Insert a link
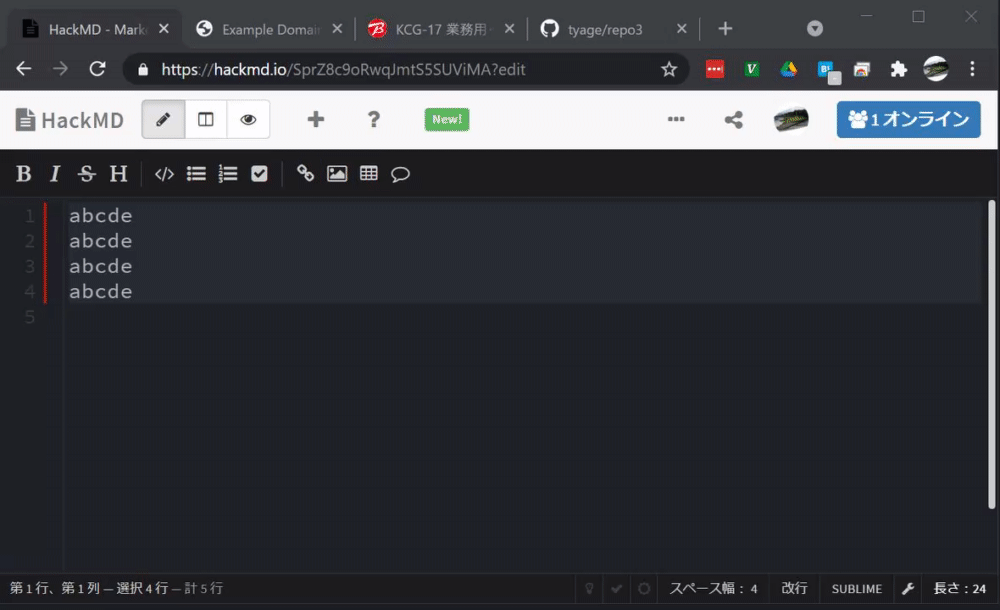Viewport: 1000px width, 610px height. coord(305,173)
